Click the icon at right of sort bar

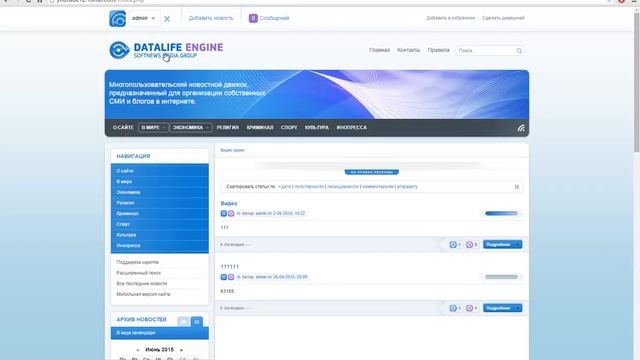516,187
